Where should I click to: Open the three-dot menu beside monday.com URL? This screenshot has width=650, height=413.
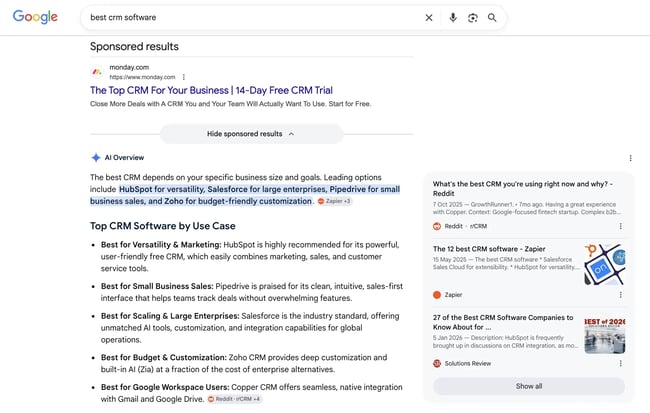(184, 77)
